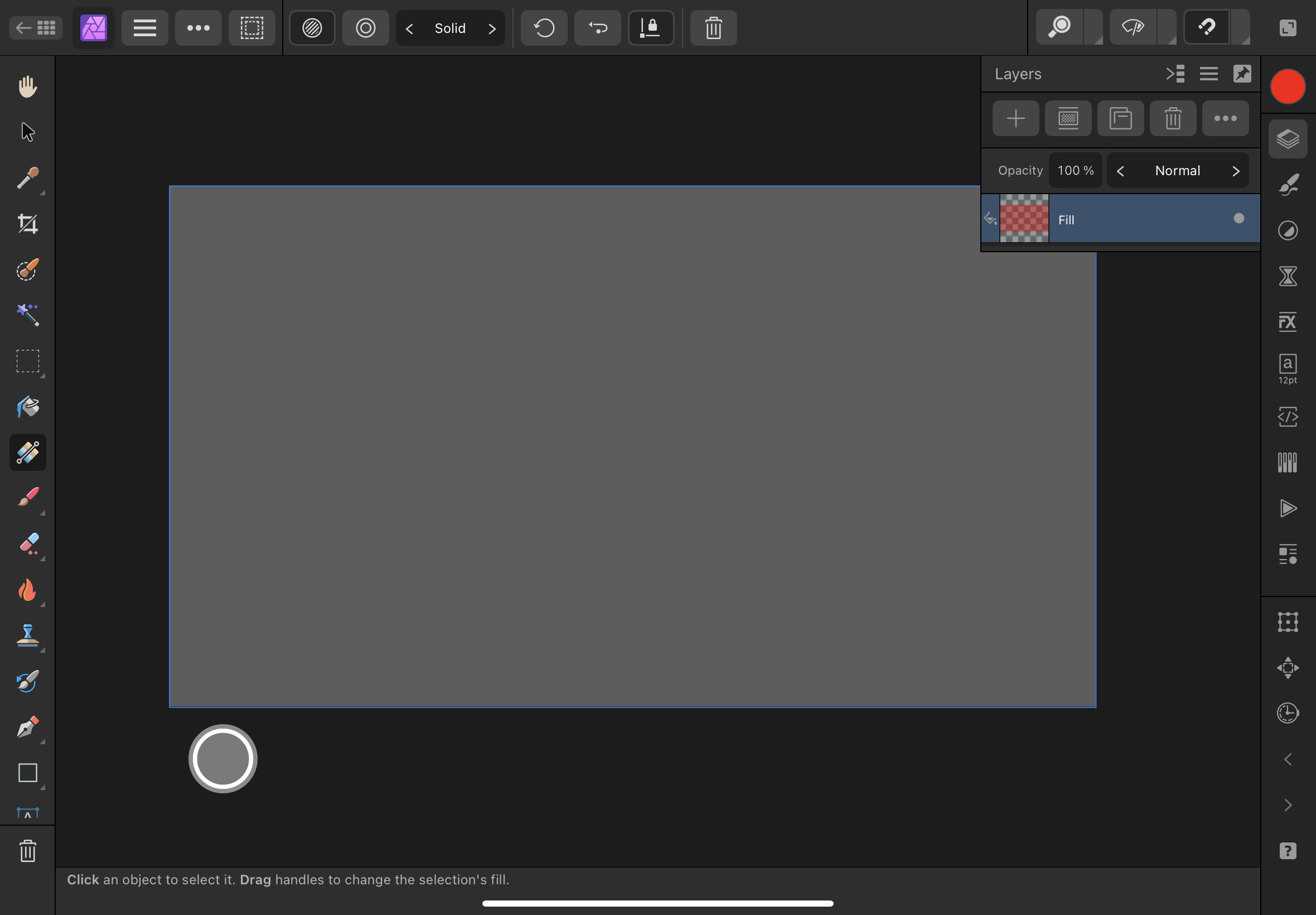Switch to previous blend mode before Normal
This screenshot has width=1316, height=915.
point(1120,171)
